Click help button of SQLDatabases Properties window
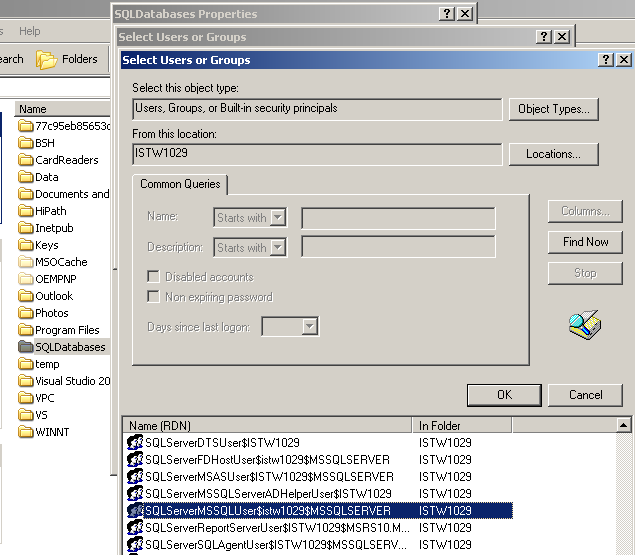 [x=447, y=14]
